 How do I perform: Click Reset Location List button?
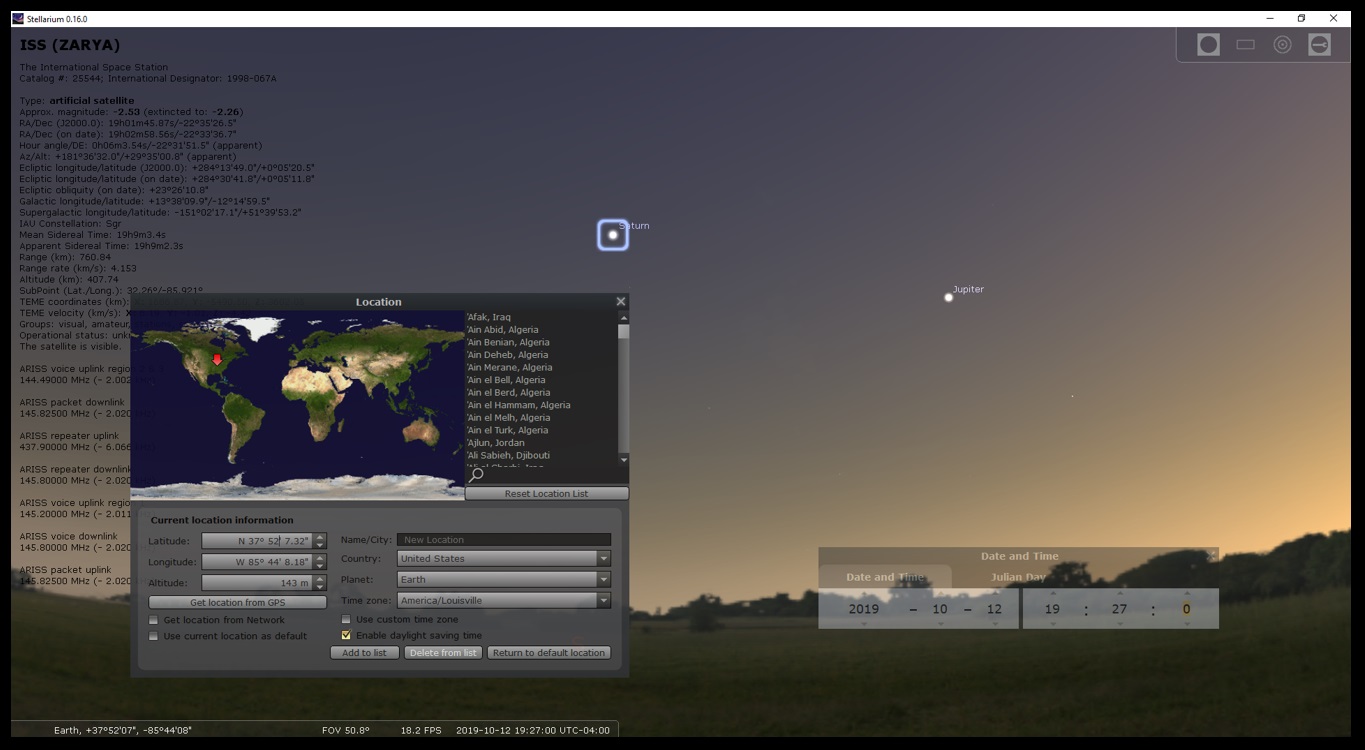(x=547, y=494)
